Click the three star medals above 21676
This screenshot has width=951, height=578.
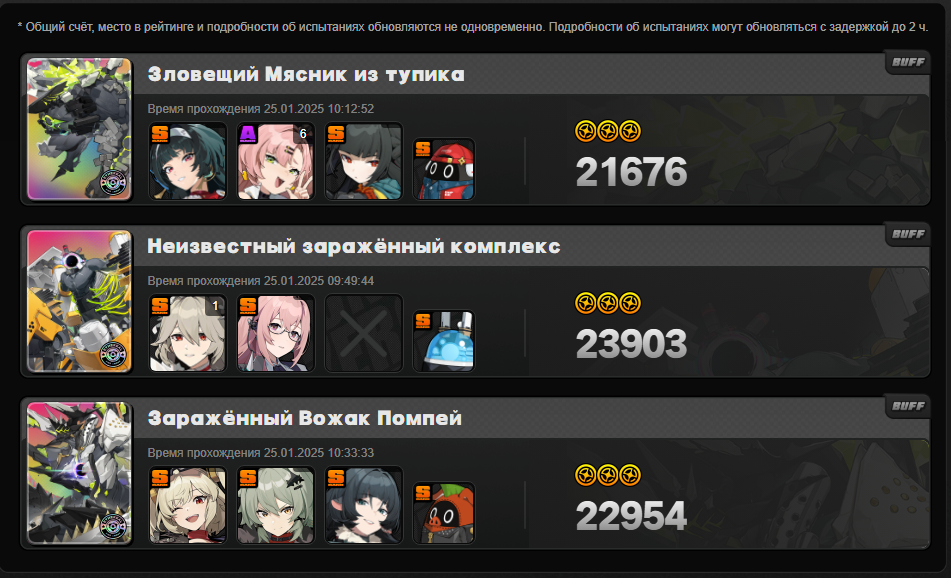(608, 131)
